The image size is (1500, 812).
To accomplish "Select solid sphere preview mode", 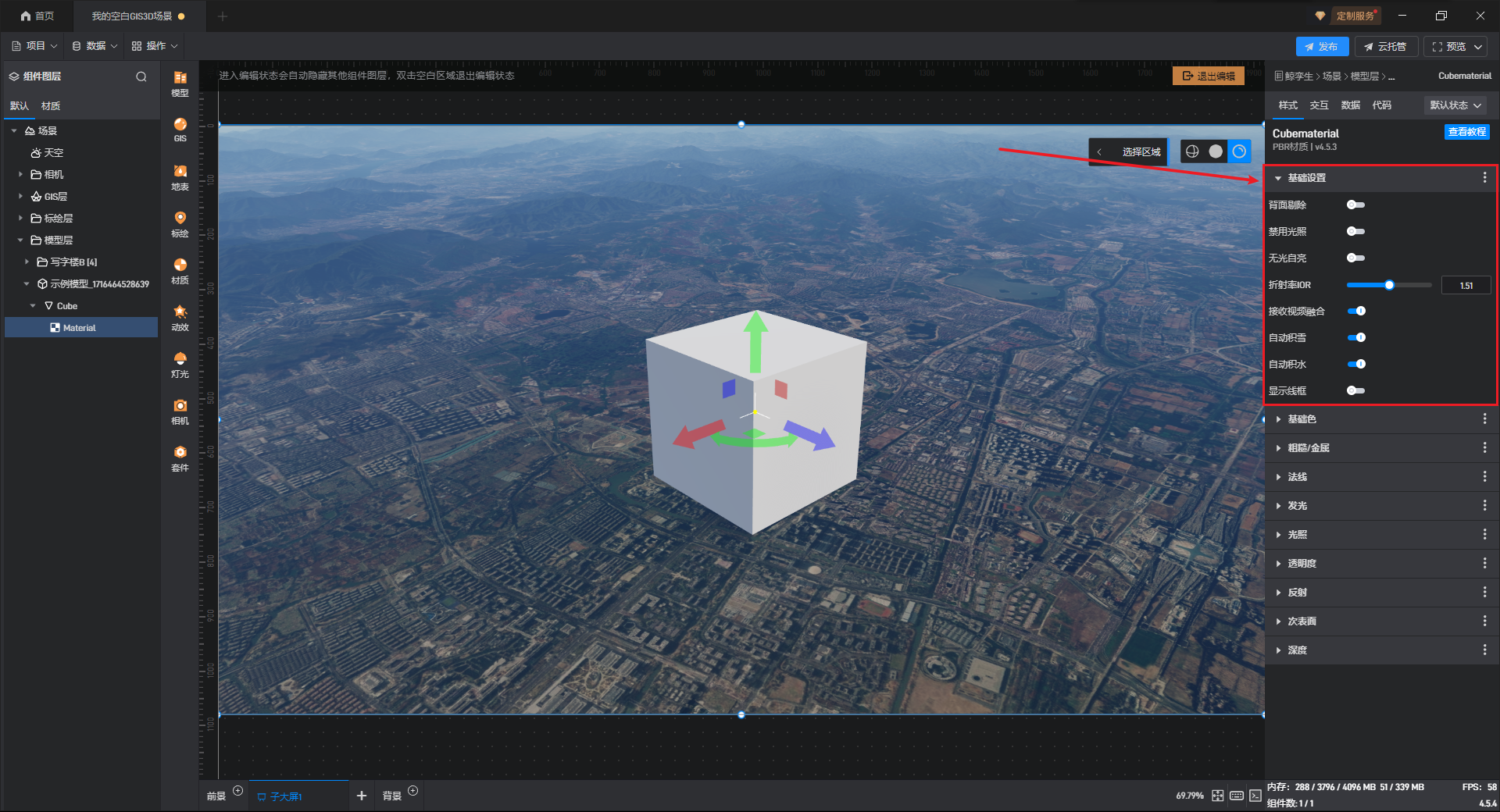I will pyautogui.click(x=1216, y=151).
